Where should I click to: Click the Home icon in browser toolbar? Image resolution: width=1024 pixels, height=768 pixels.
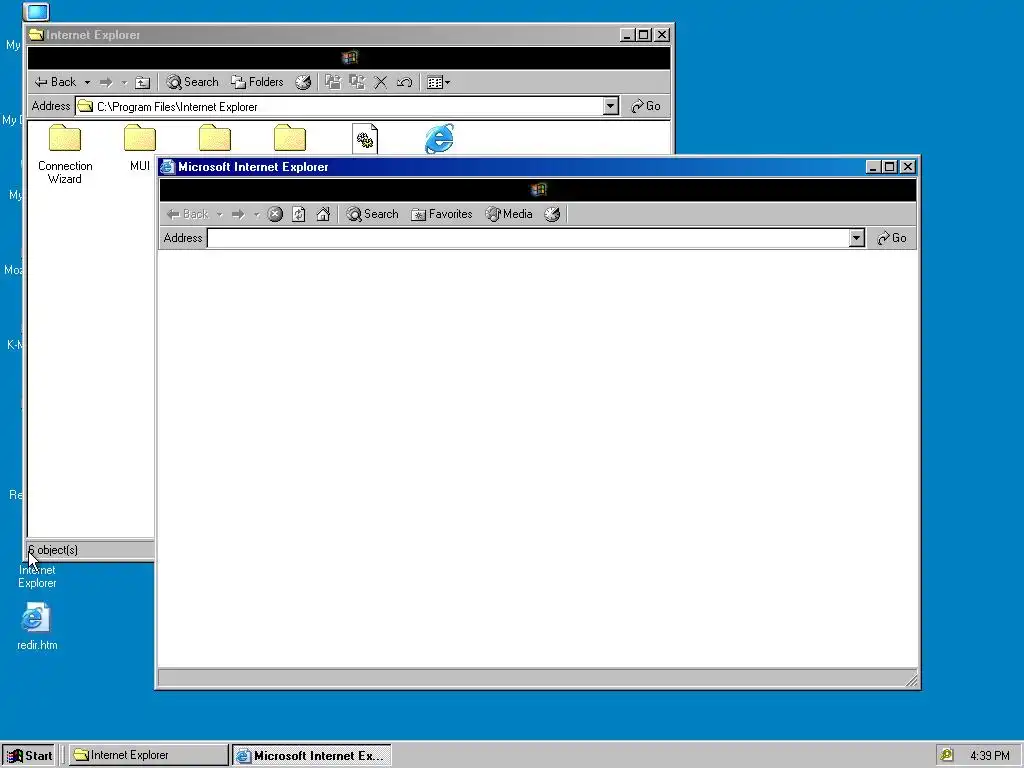click(323, 214)
